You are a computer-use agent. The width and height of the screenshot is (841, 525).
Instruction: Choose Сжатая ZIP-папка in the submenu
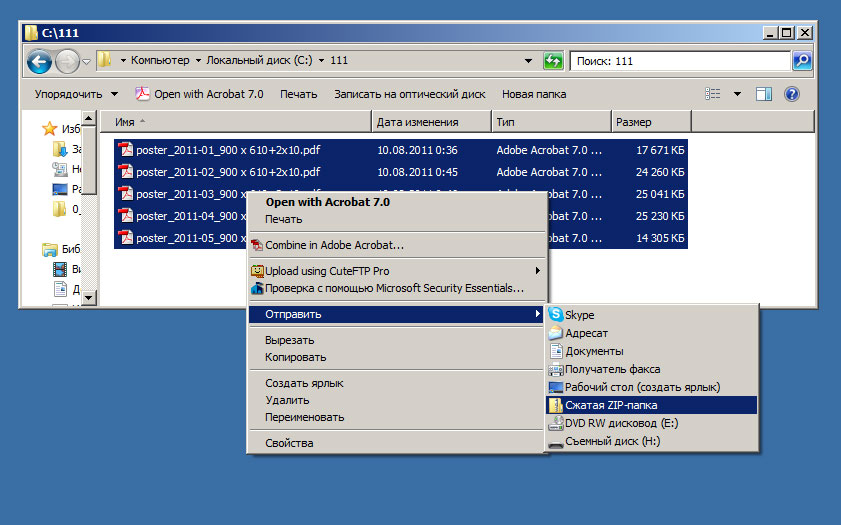(x=652, y=405)
